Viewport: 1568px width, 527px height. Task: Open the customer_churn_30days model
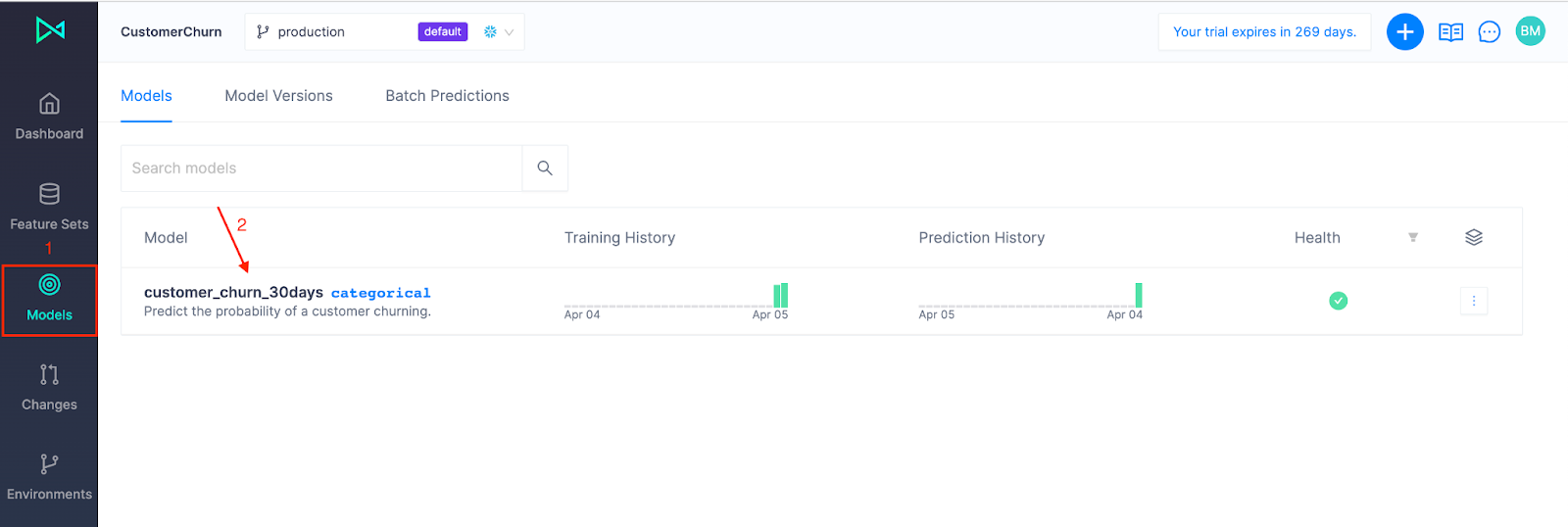[x=233, y=292]
